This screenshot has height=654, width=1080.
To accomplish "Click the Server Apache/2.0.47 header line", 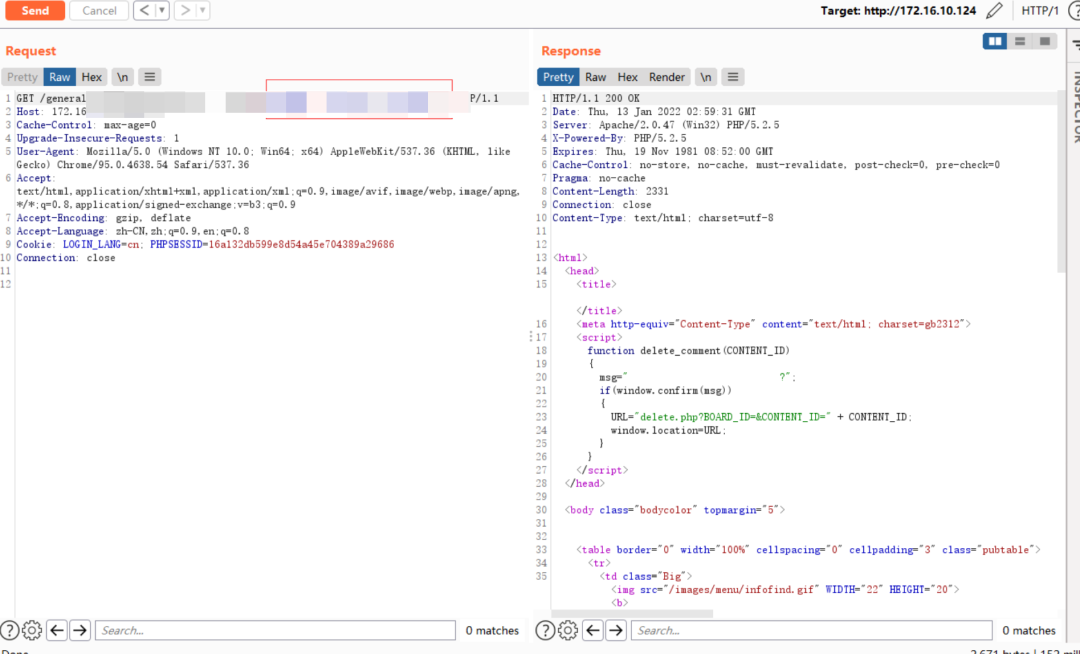I will [666, 125].
